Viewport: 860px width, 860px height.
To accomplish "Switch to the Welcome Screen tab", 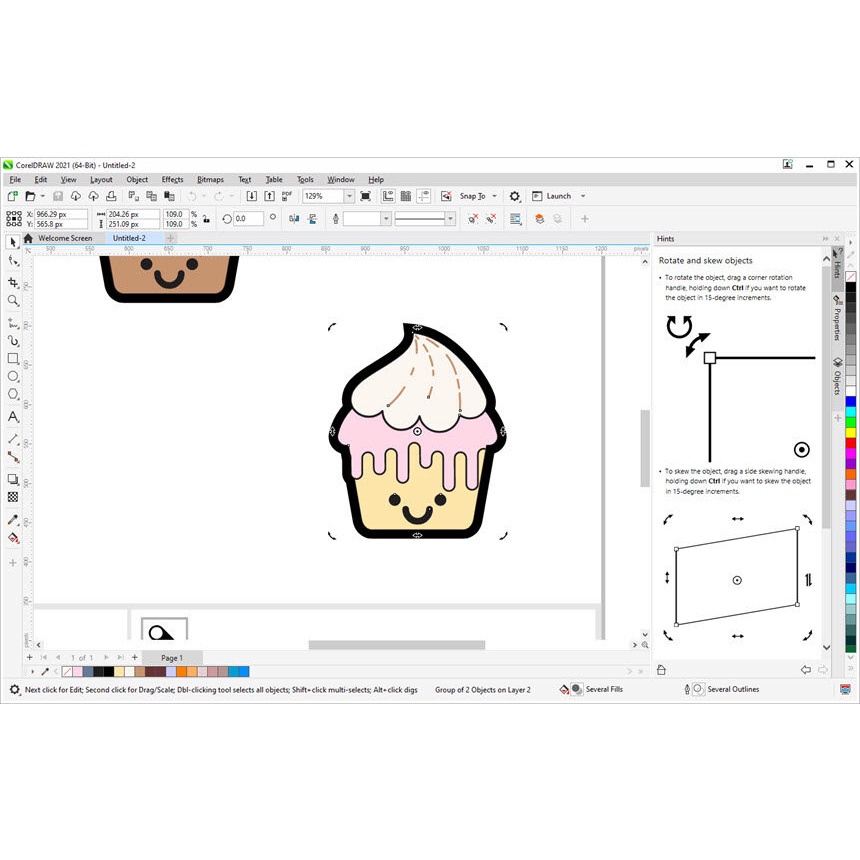I will click(x=65, y=238).
